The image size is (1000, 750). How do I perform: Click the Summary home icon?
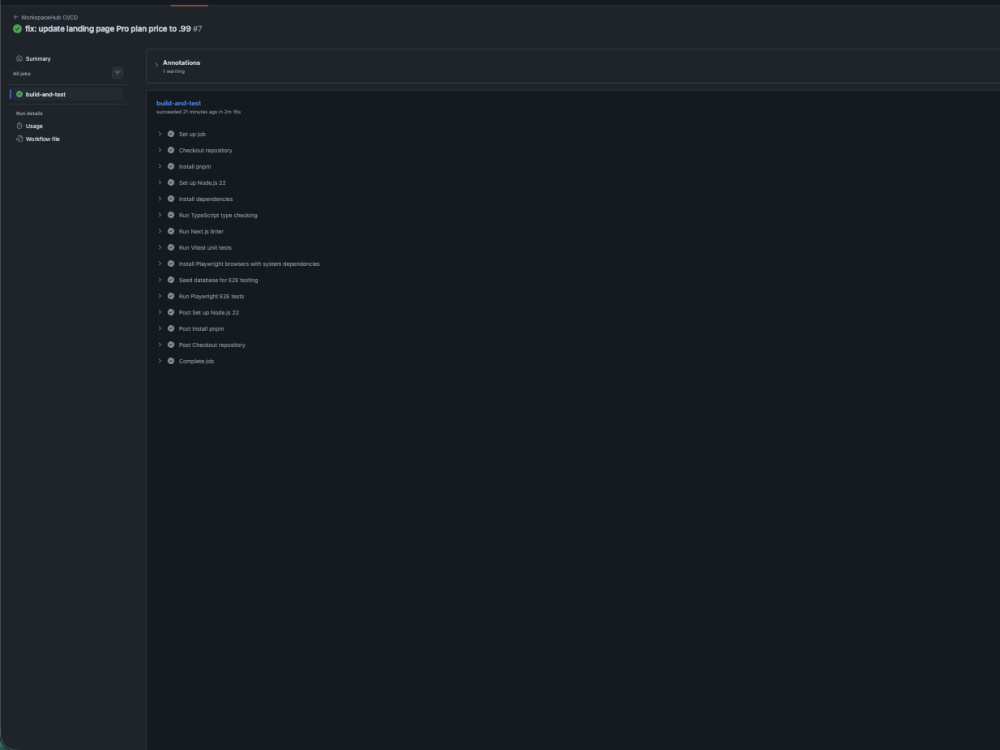click(19, 58)
